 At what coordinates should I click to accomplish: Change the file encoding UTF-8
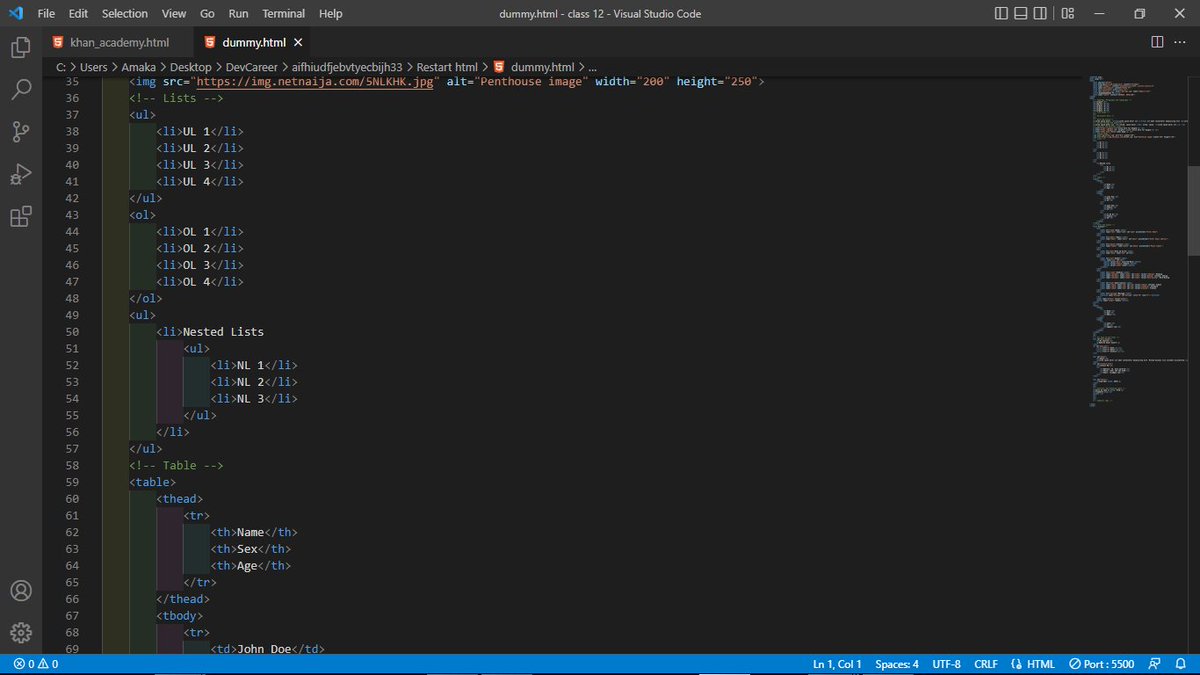[946, 664]
